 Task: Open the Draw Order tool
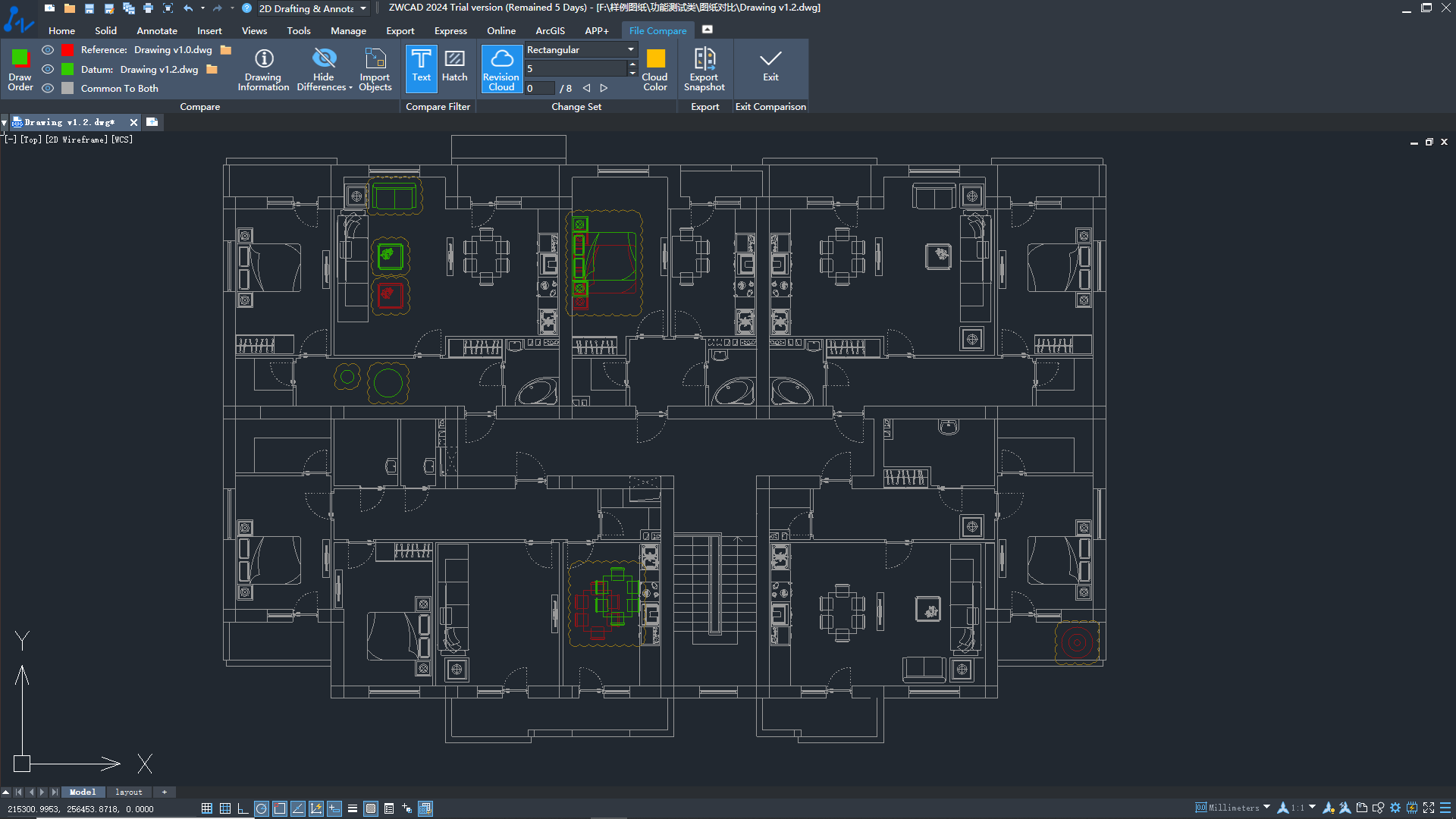pos(20,69)
